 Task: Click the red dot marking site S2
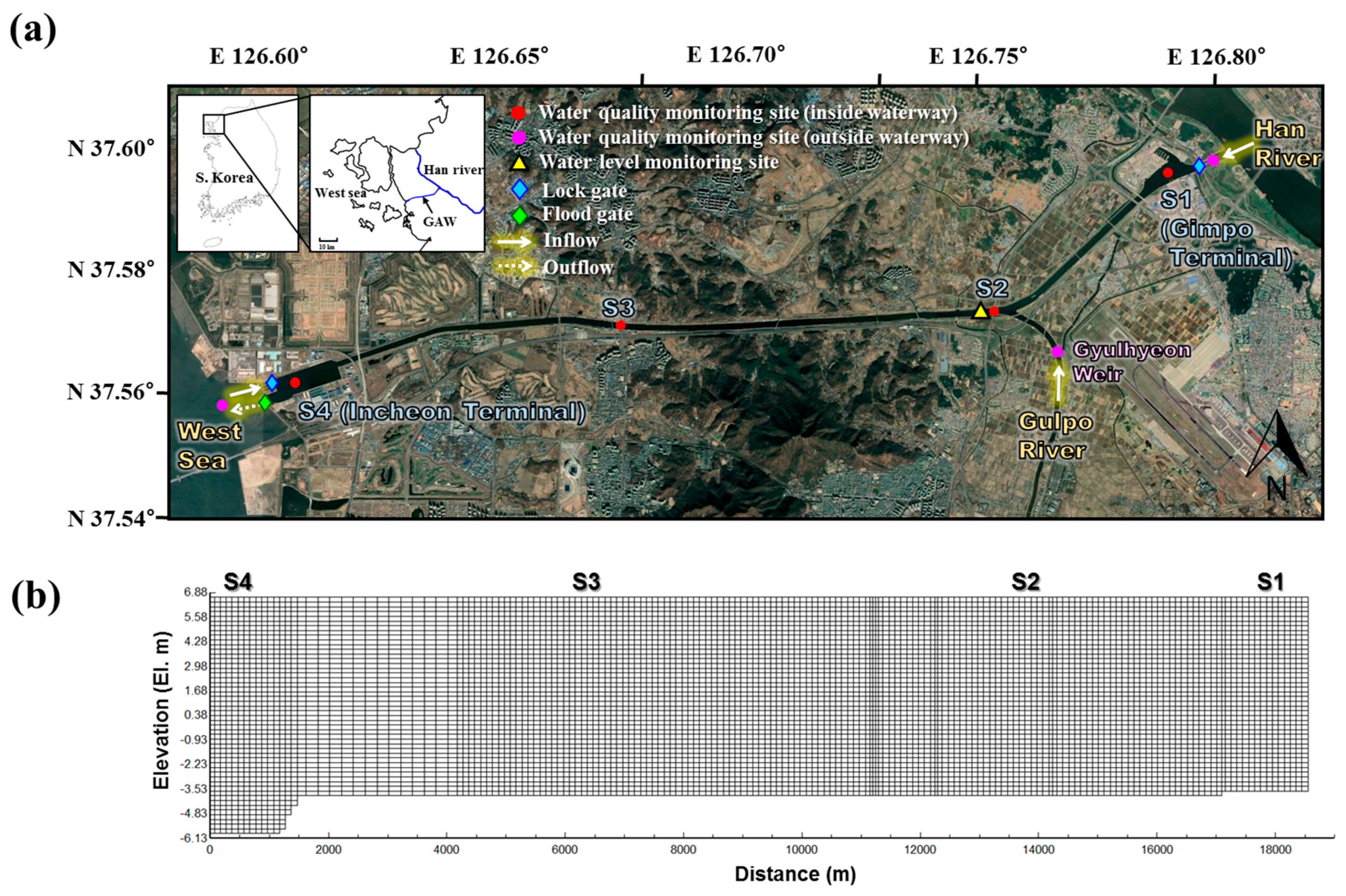point(994,311)
